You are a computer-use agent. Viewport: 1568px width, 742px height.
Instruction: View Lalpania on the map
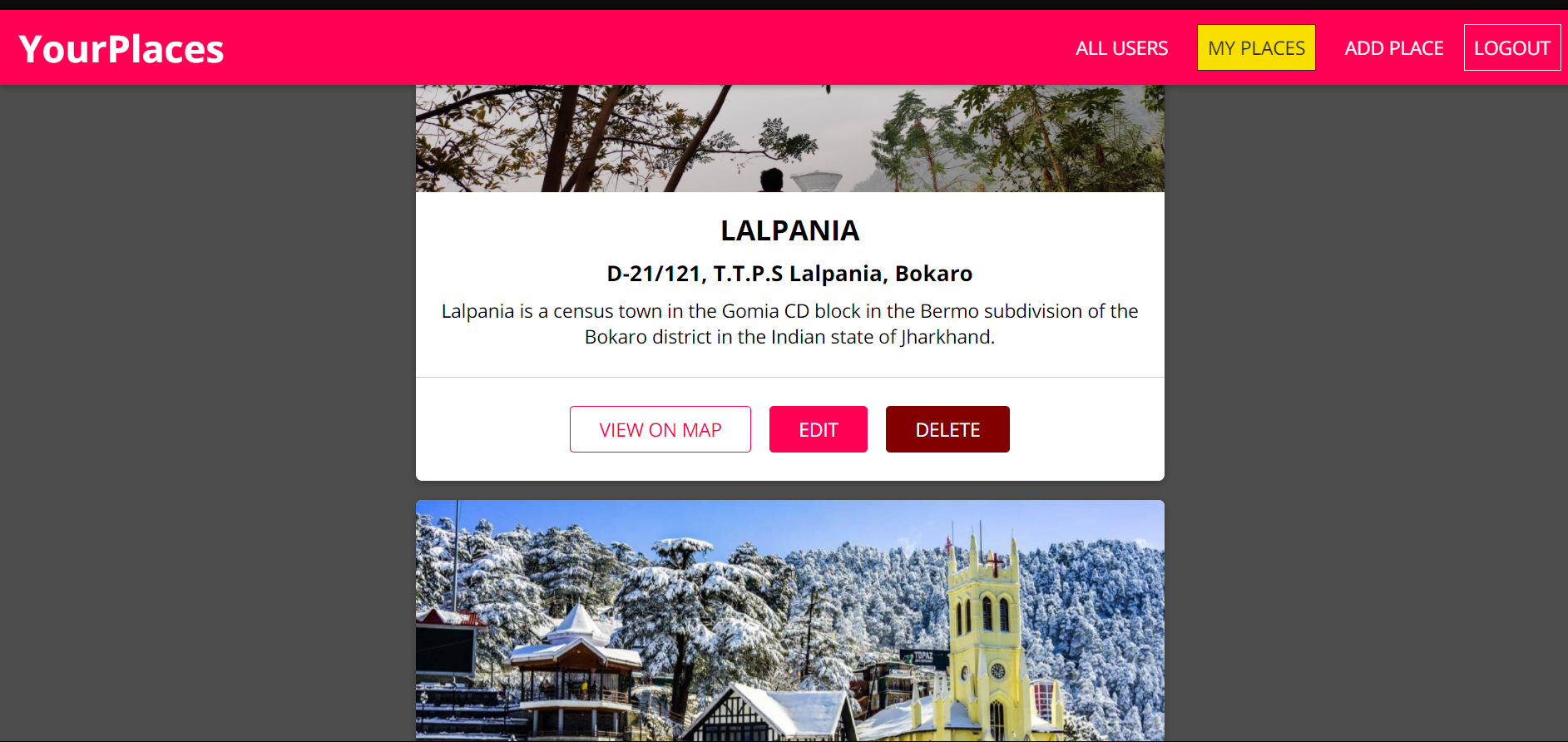point(660,429)
